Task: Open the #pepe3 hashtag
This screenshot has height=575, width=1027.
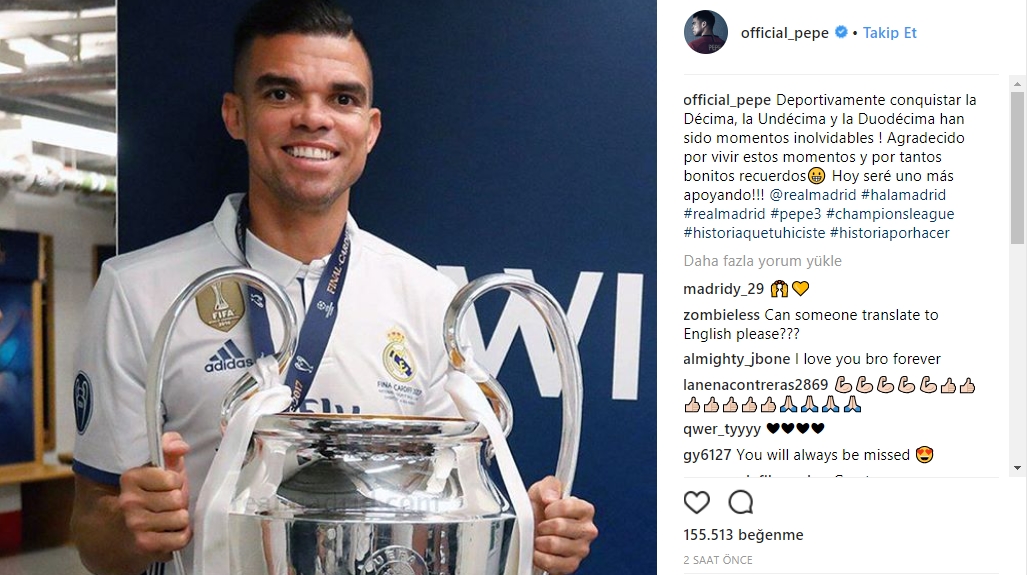Action: 795,213
